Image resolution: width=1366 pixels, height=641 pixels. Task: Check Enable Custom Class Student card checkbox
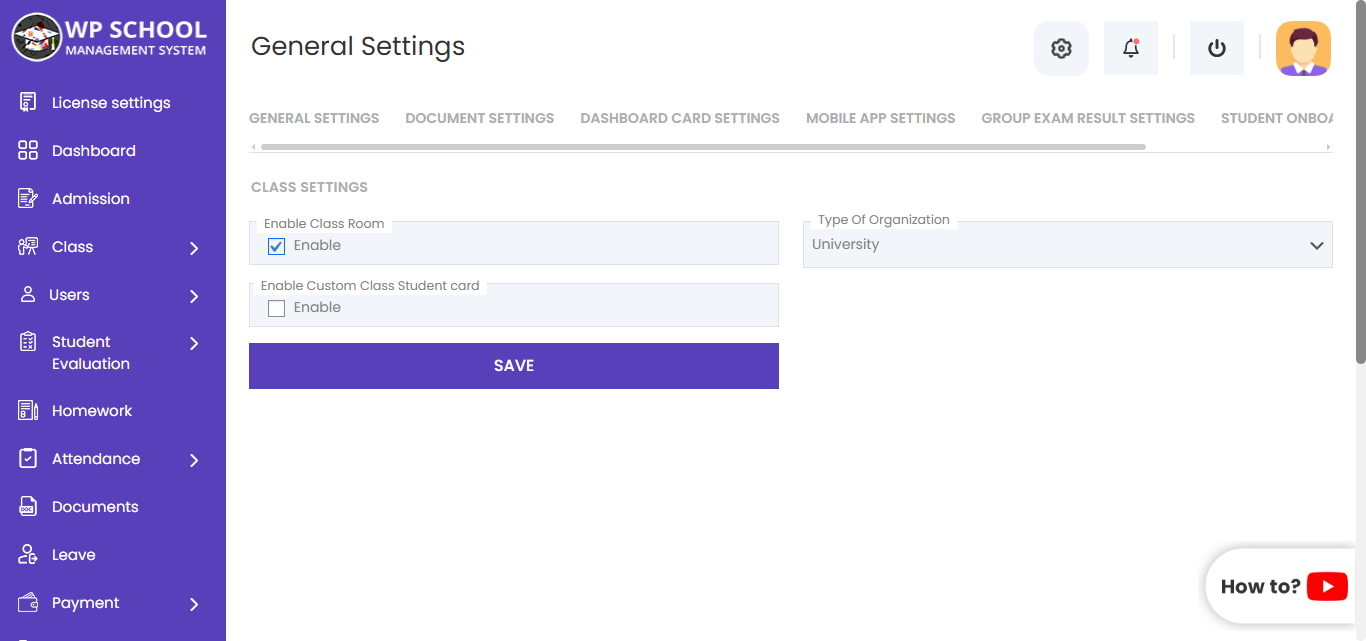[x=277, y=308]
